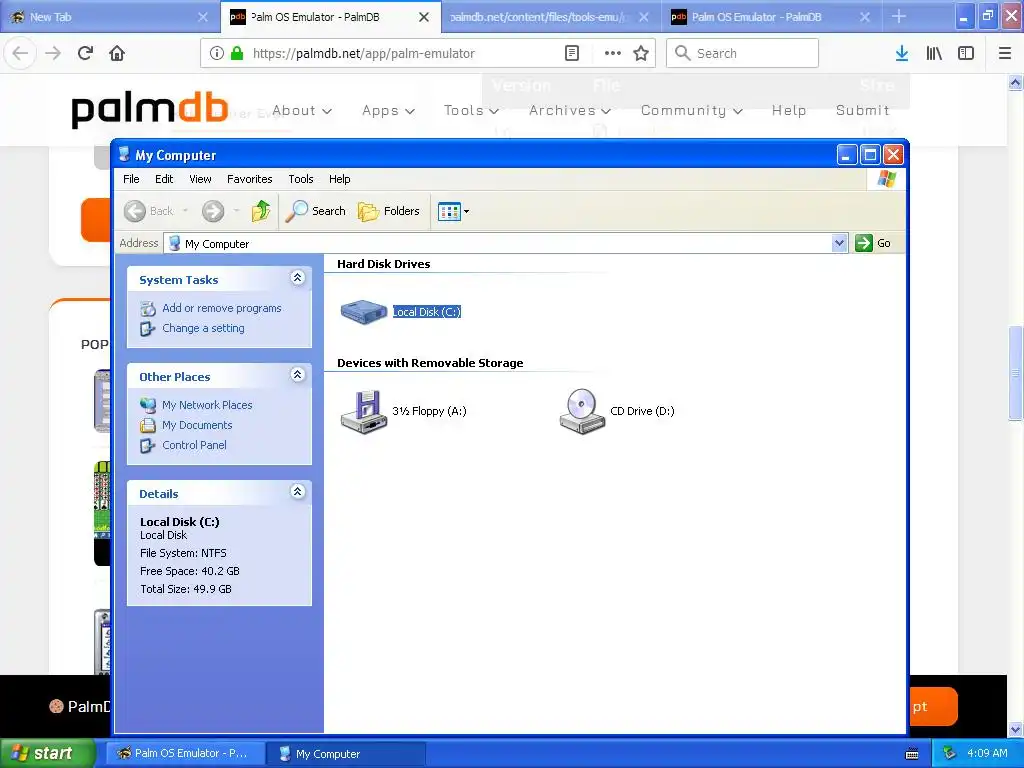Click the My Computer taskbar button
Image resolution: width=1024 pixels, height=768 pixels.
point(347,754)
